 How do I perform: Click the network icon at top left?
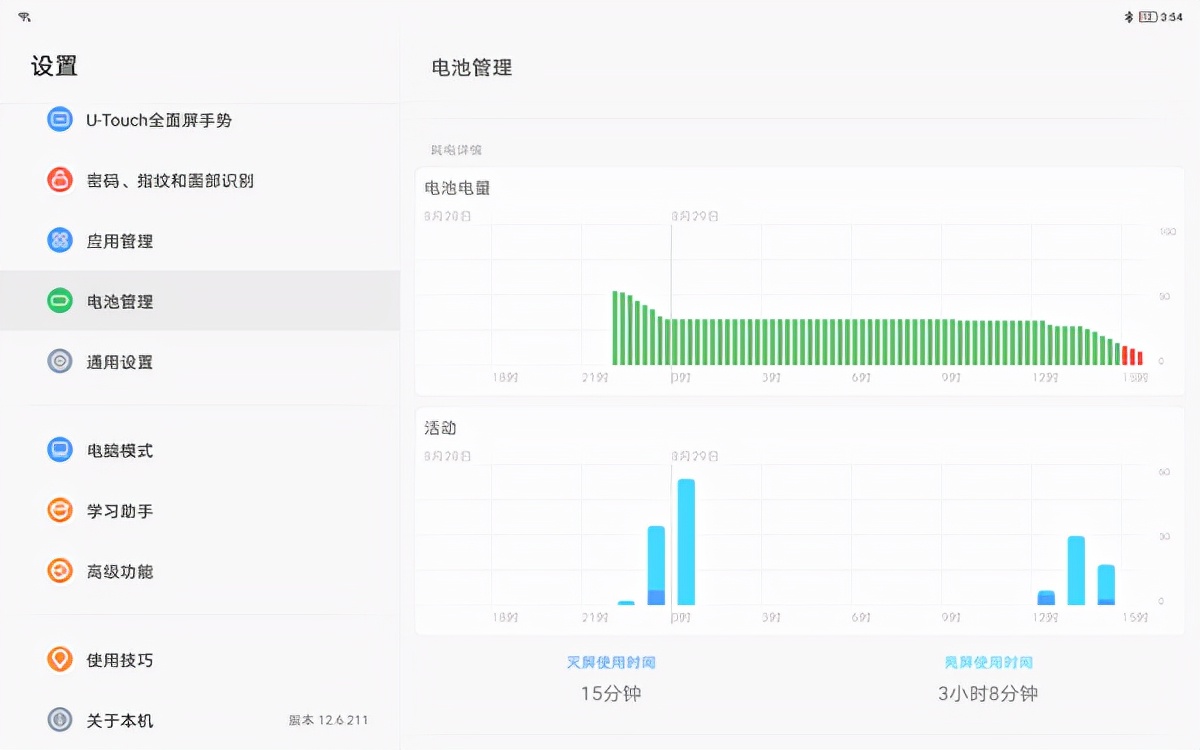pos(25,16)
